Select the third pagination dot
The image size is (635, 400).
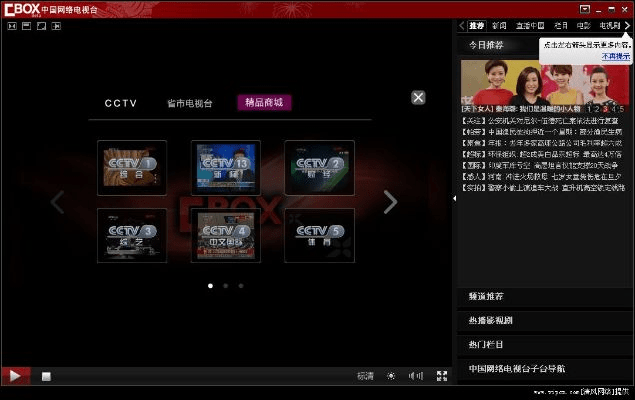pyautogui.click(x=241, y=286)
